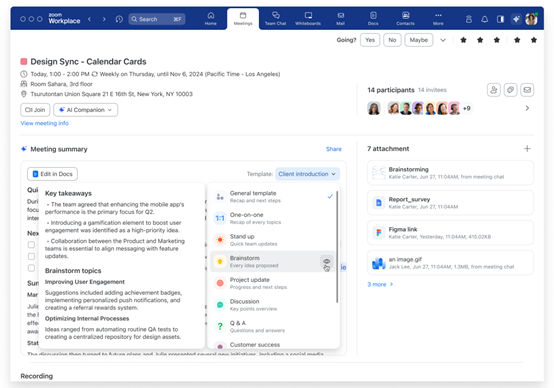Select the Customer success template

pyautogui.click(x=272, y=345)
